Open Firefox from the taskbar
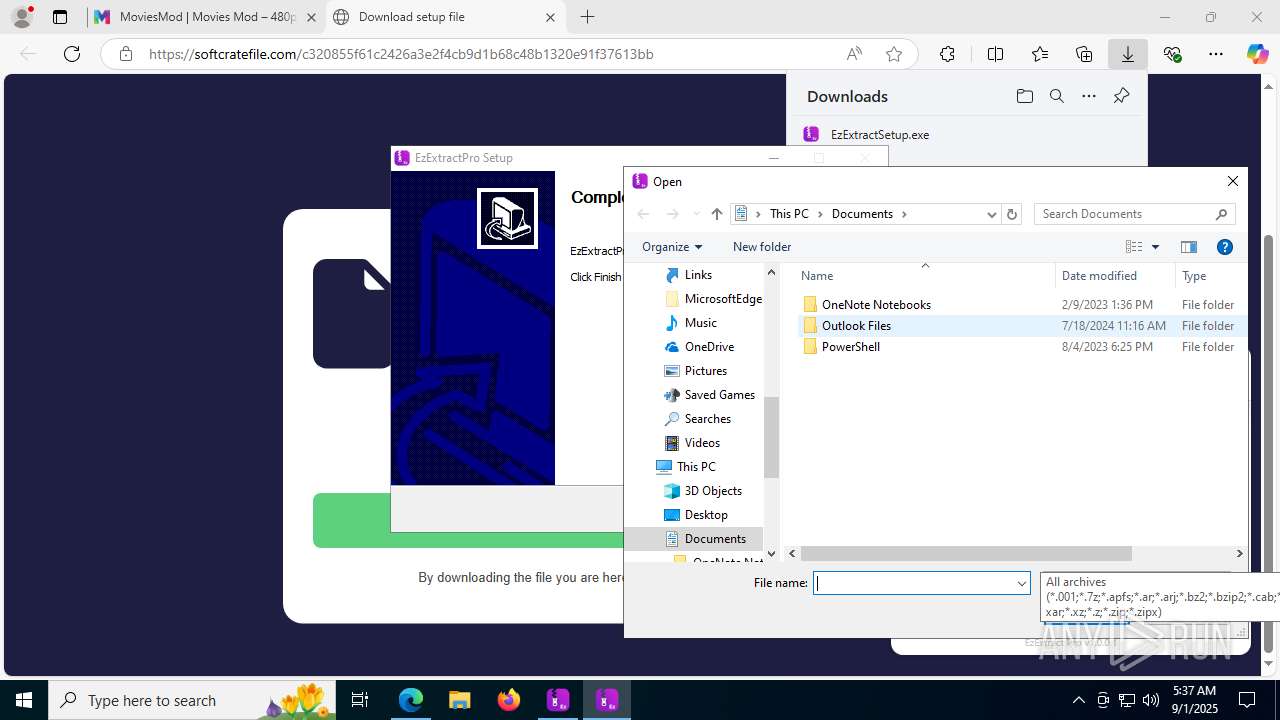The image size is (1280, 720). 509,700
